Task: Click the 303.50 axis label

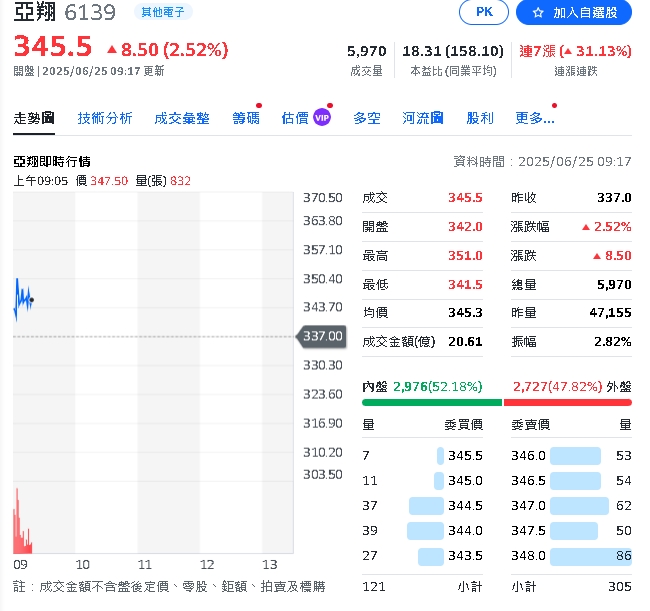Action: point(323,474)
